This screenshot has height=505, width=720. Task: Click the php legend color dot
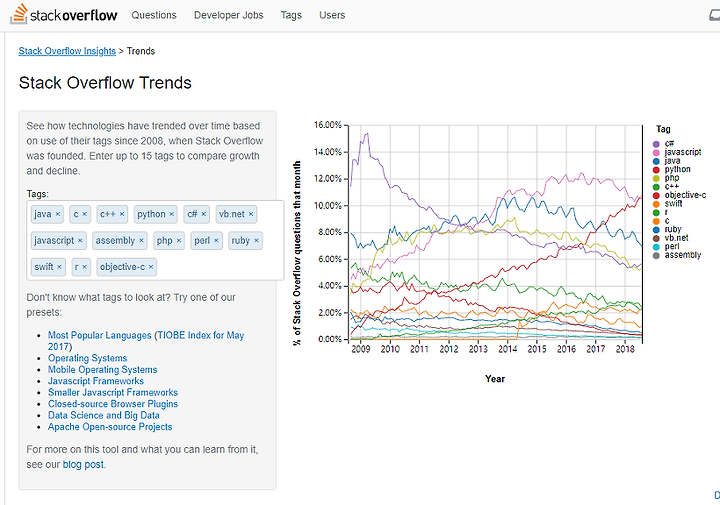pos(656,178)
